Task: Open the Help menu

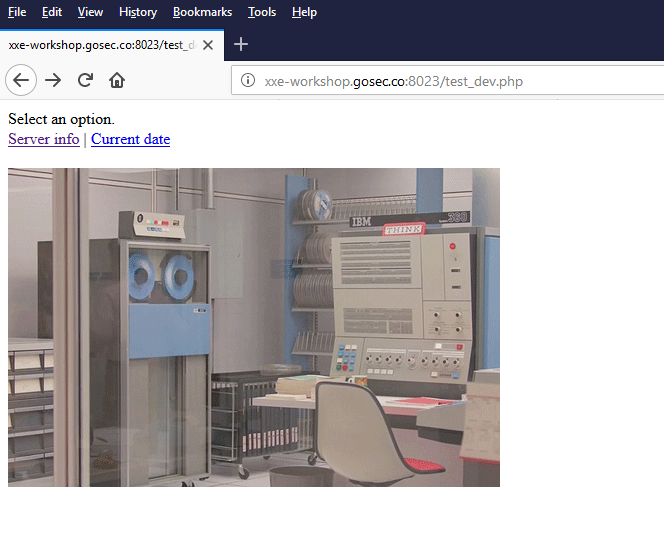Action: coord(304,12)
